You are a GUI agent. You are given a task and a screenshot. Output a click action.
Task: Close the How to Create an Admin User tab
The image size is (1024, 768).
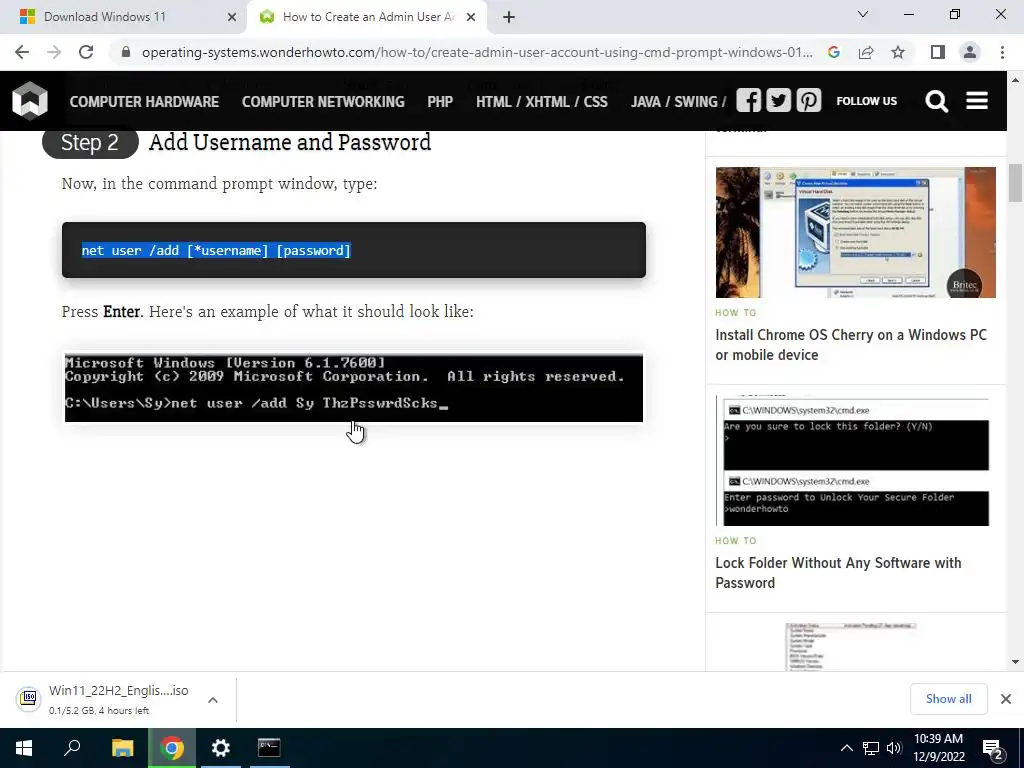click(471, 18)
